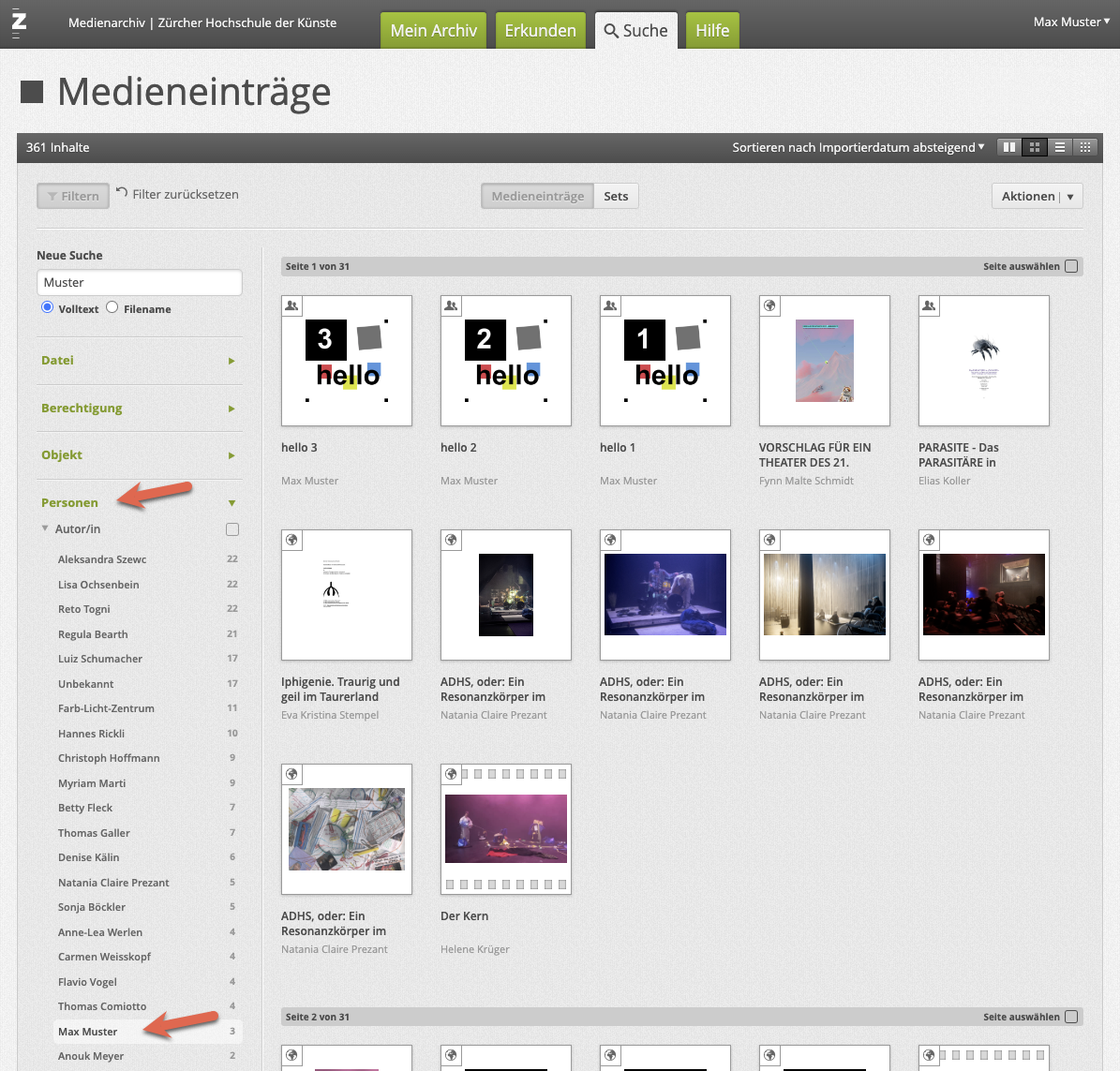Click the group permission icon on hello 2
This screenshot has height=1071, width=1120.
click(452, 305)
